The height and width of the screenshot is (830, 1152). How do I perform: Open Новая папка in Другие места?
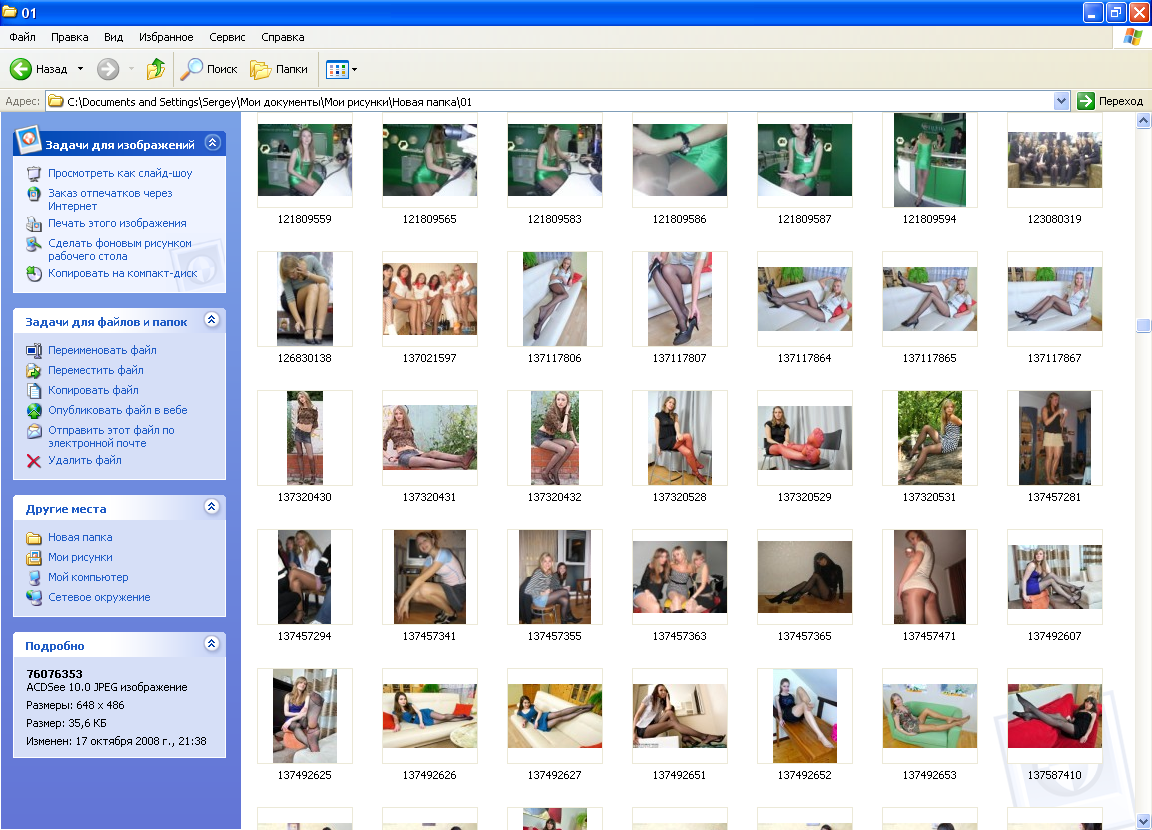tap(80, 538)
